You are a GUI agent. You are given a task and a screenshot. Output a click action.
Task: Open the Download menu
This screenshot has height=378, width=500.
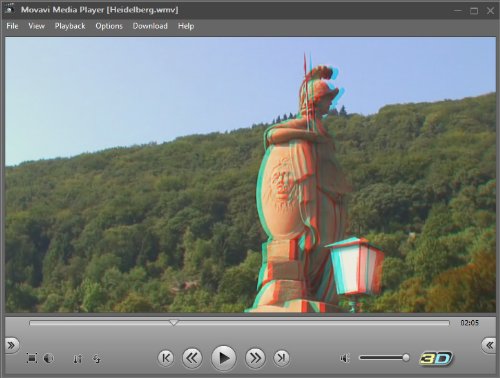point(150,26)
